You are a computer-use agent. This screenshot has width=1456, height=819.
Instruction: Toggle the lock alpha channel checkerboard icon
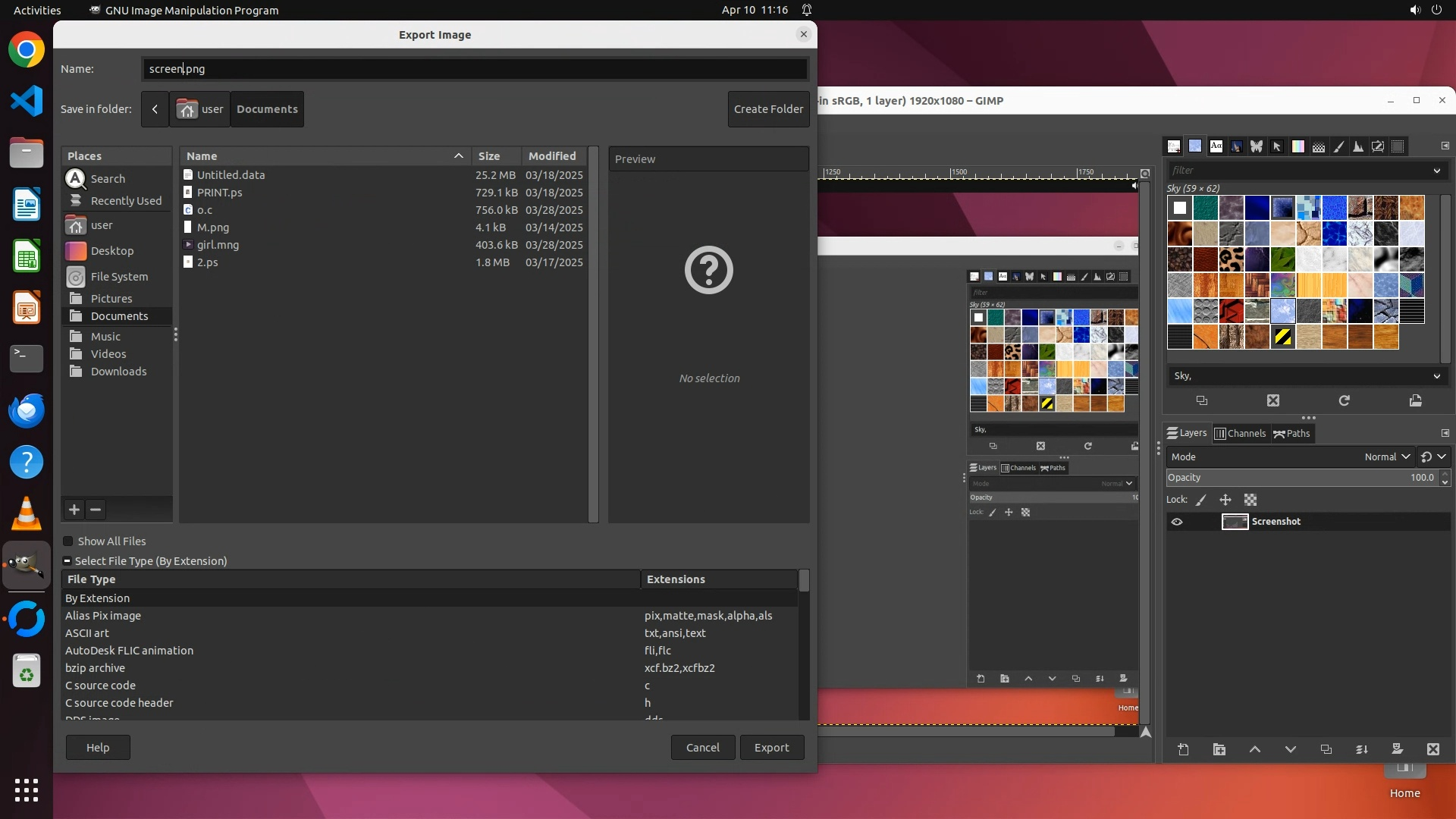[x=1250, y=500]
